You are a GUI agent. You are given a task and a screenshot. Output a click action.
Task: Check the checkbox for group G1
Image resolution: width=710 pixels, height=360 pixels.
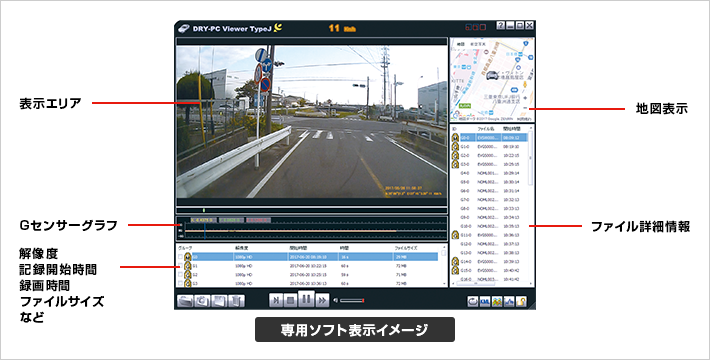180,266
